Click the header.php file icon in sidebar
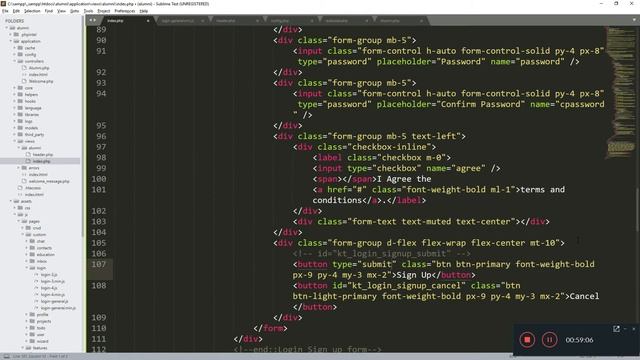Viewport: 640px width, 360px height. click(28, 155)
